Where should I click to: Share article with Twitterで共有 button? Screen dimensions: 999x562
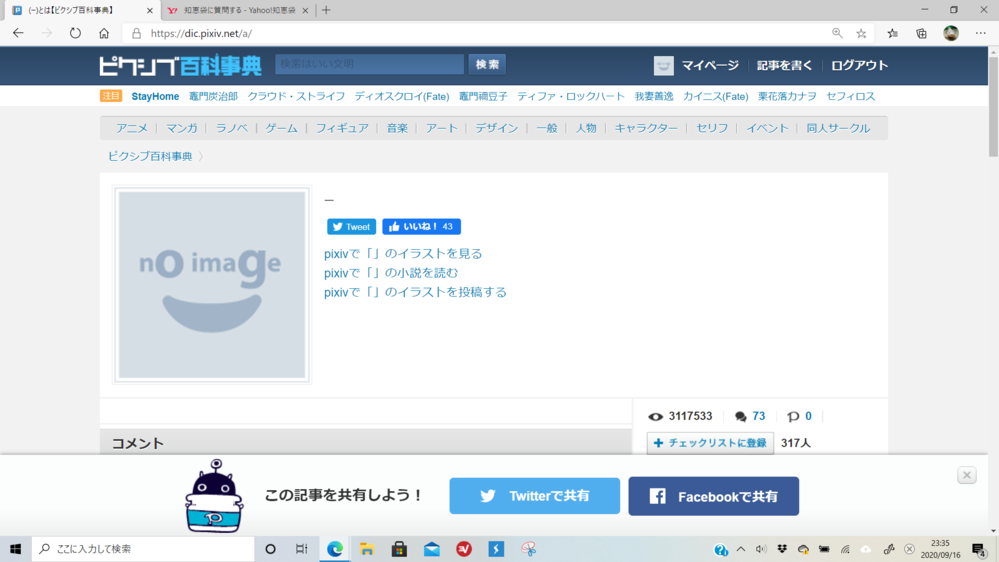click(x=535, y=496)
